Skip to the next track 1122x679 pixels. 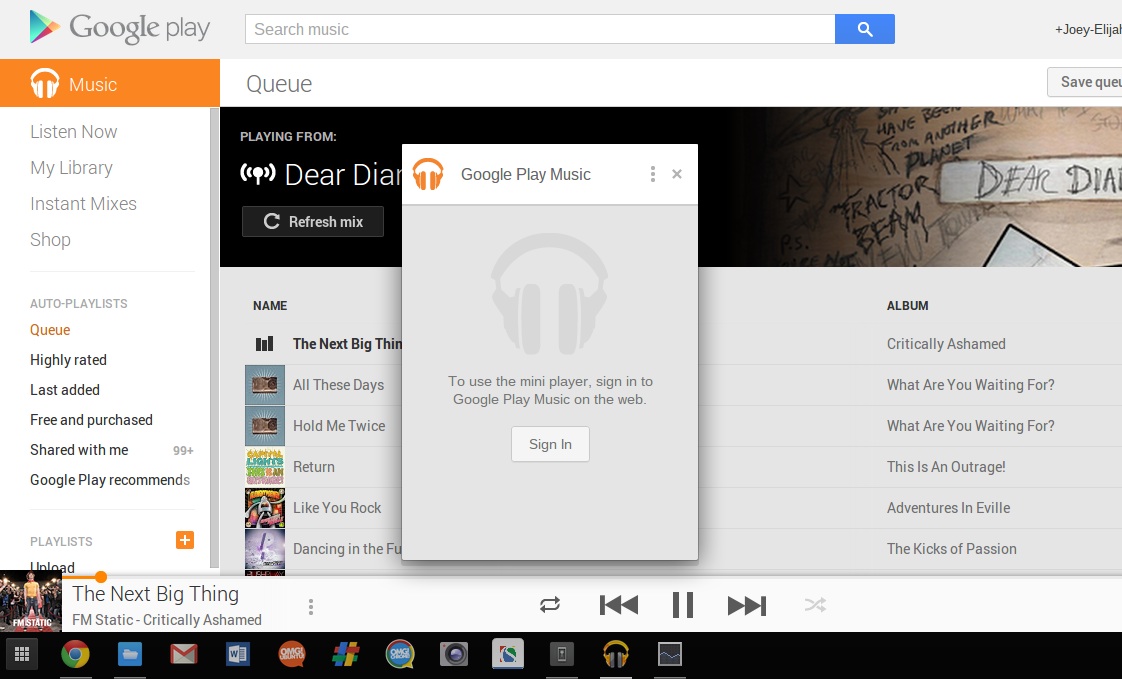746,605
